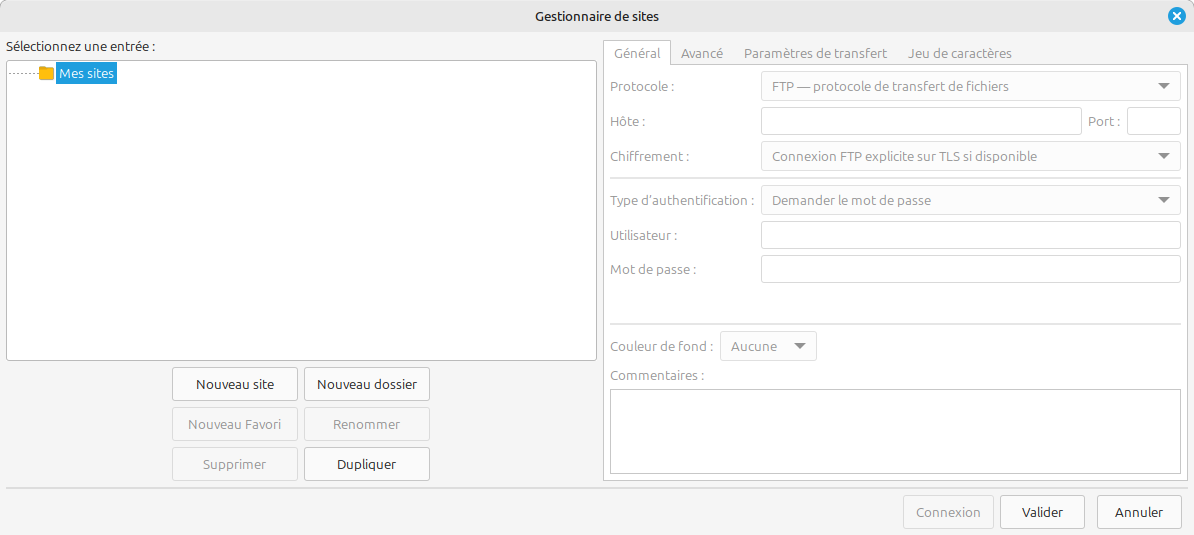Click the Port input field

1154,121
